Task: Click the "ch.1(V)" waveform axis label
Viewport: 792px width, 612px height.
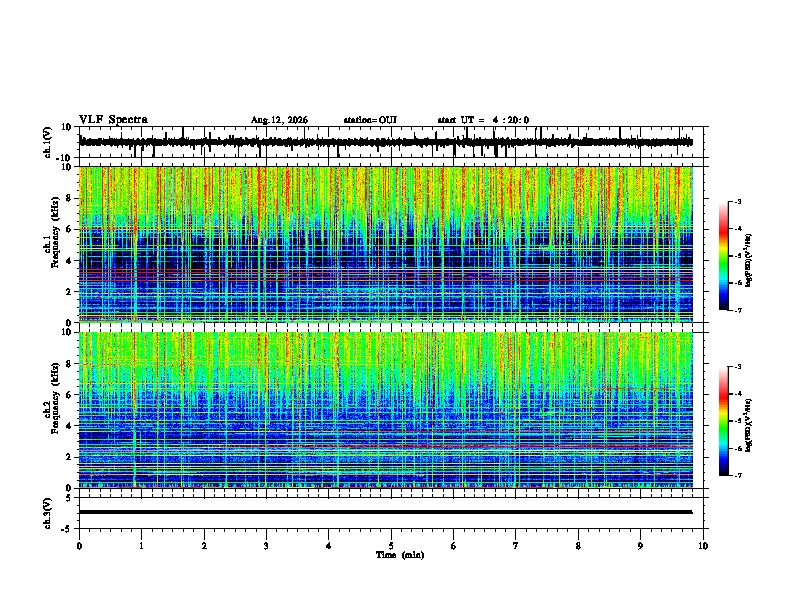Action: (48, 142)
